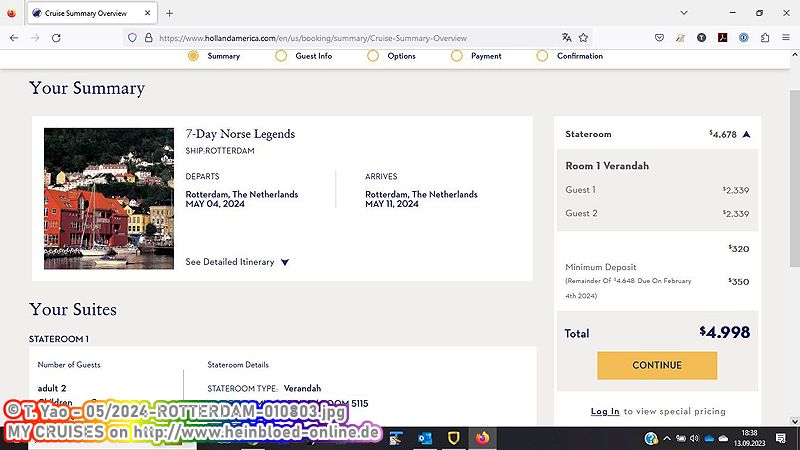Open the Payment step label

tap(486, 56)
